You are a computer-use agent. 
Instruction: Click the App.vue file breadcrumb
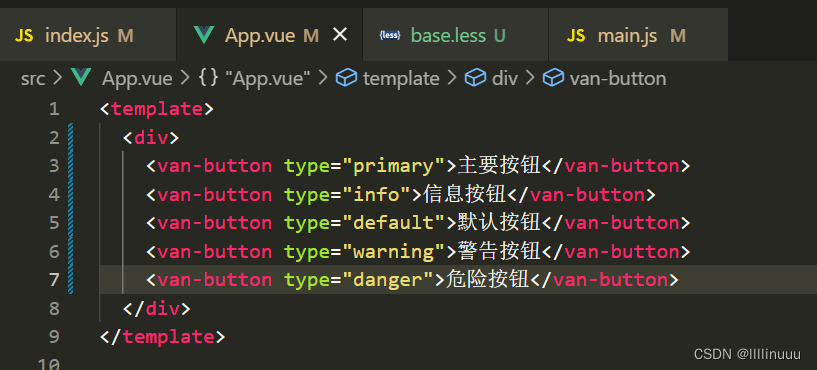coord(137,79)
